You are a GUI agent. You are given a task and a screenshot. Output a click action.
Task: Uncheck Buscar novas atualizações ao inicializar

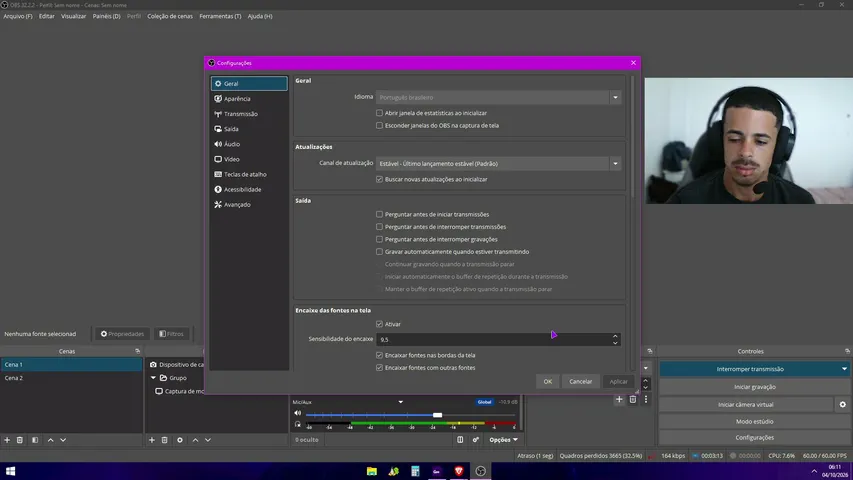tap(379, 179)
